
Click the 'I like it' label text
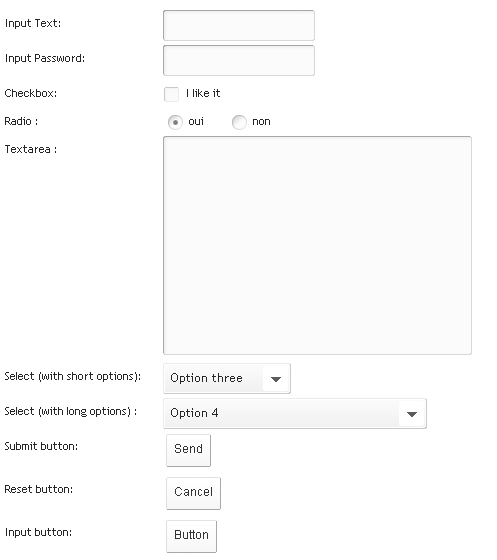(x=203, y=93)
